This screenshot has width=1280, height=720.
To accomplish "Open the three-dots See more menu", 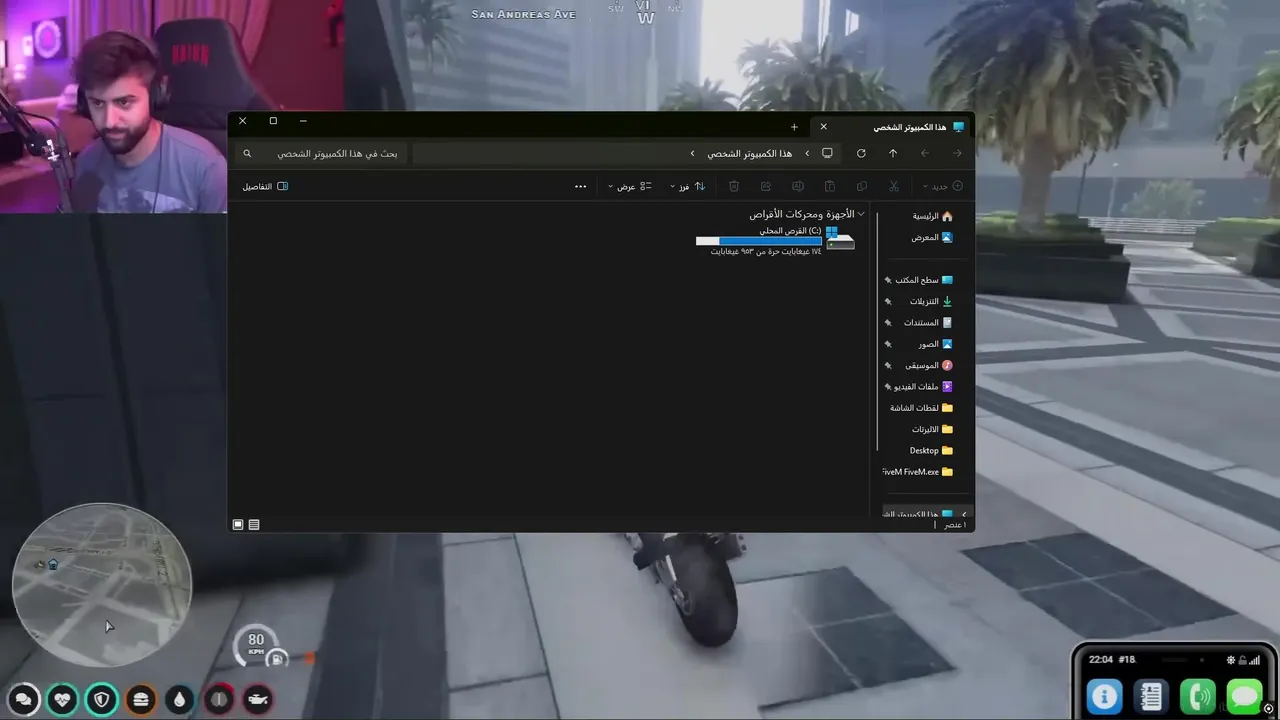I will (581, 186).
